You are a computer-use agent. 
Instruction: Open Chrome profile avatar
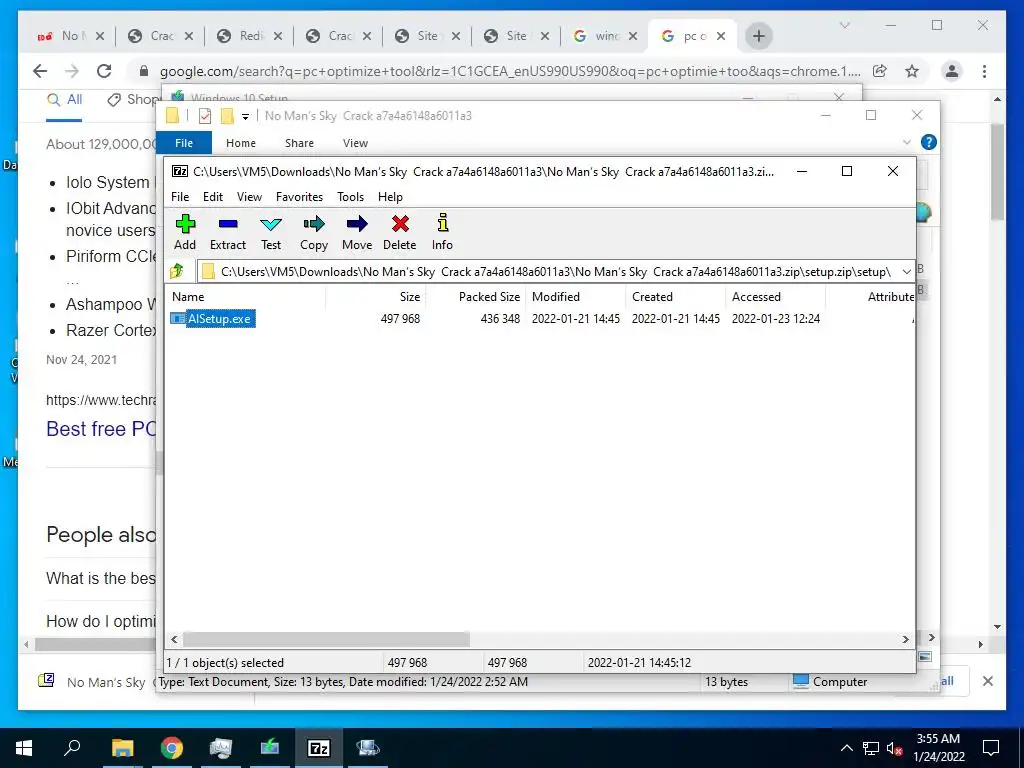[x=952, y=71]
